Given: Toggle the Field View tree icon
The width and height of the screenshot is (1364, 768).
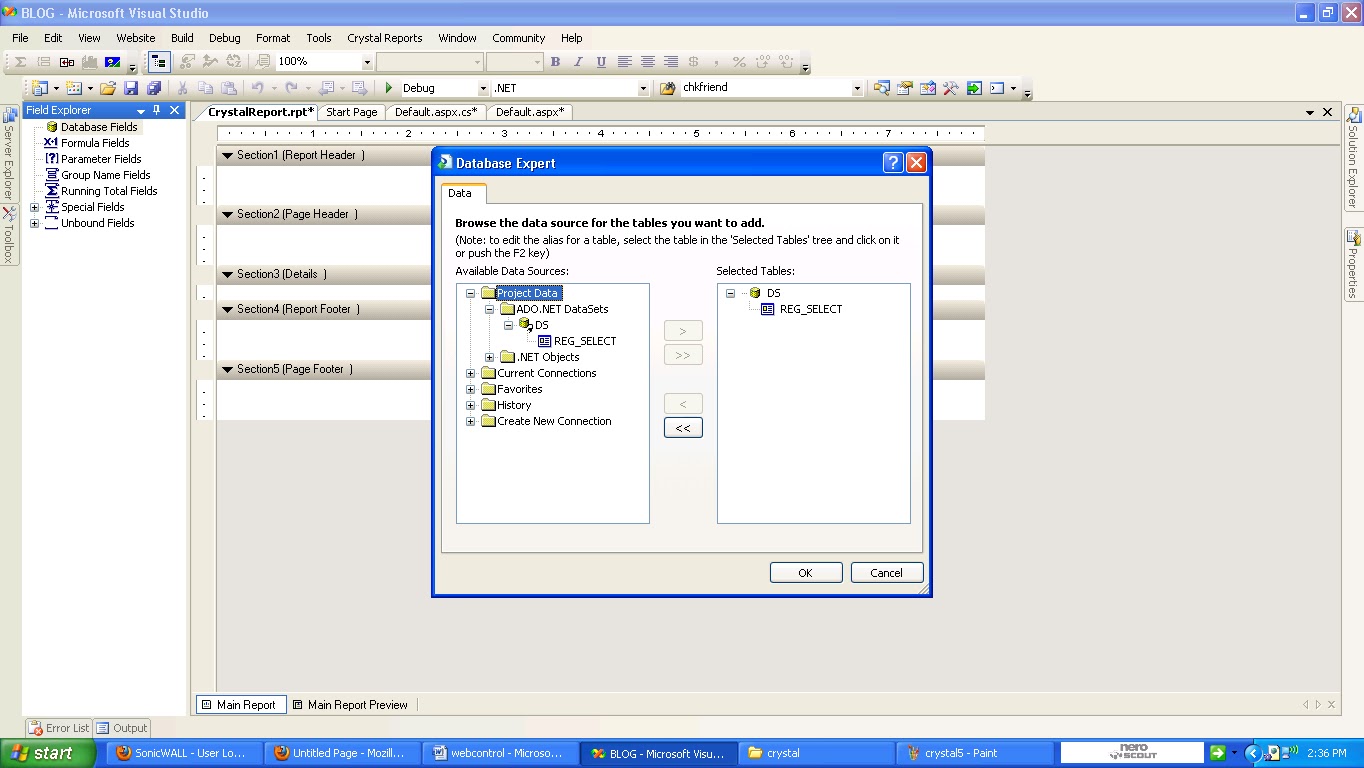Looking at the screenshot, I should click(158, 62).
